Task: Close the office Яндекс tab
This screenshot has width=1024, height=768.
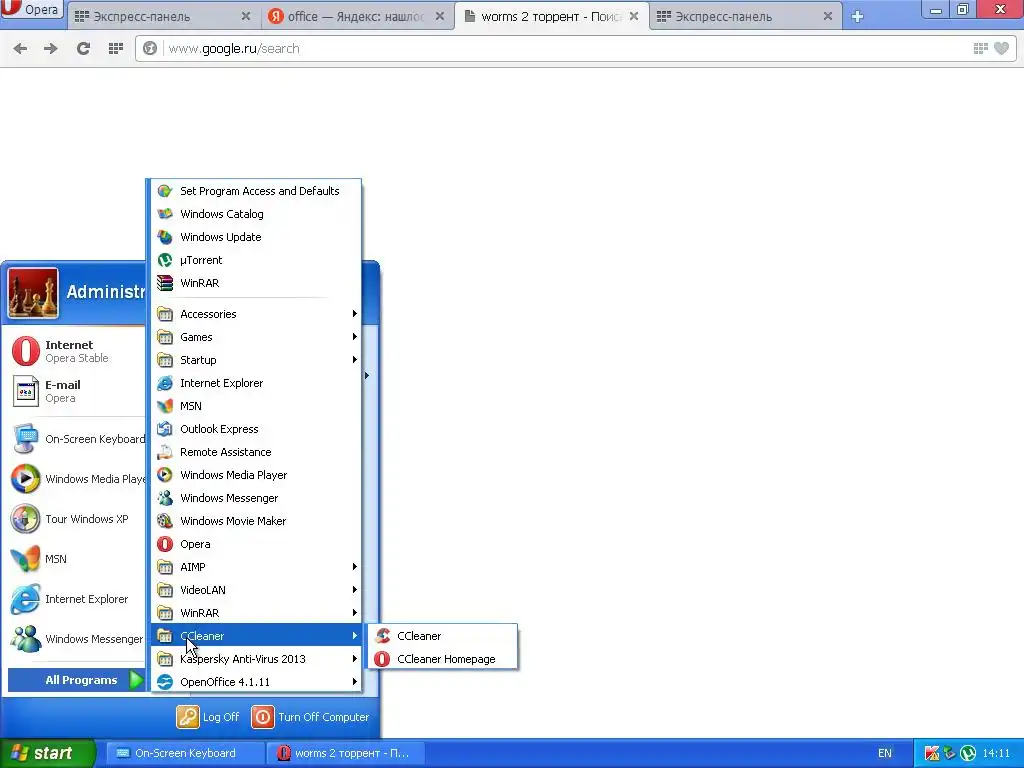Action: [440, 16]
